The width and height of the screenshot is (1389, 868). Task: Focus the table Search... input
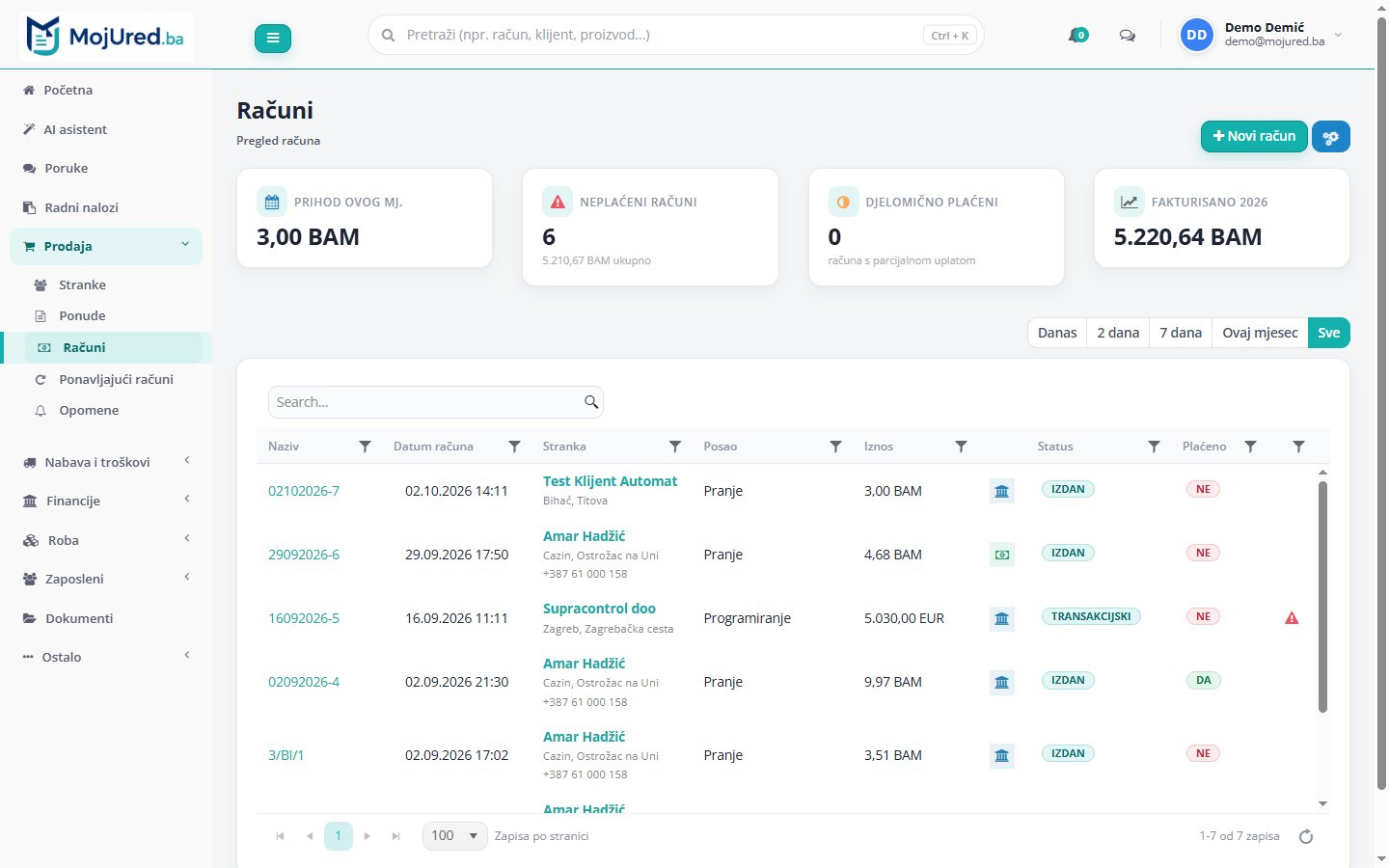[436, 402]
